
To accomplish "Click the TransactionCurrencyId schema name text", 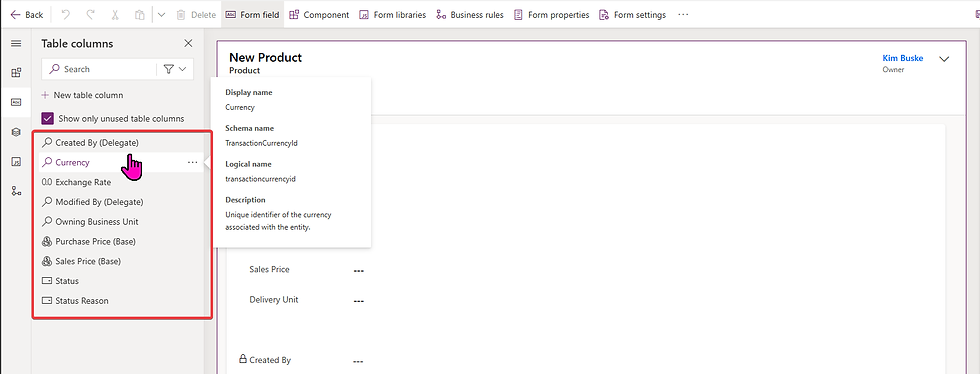I will pyautogui.click(x=261, y=143).
